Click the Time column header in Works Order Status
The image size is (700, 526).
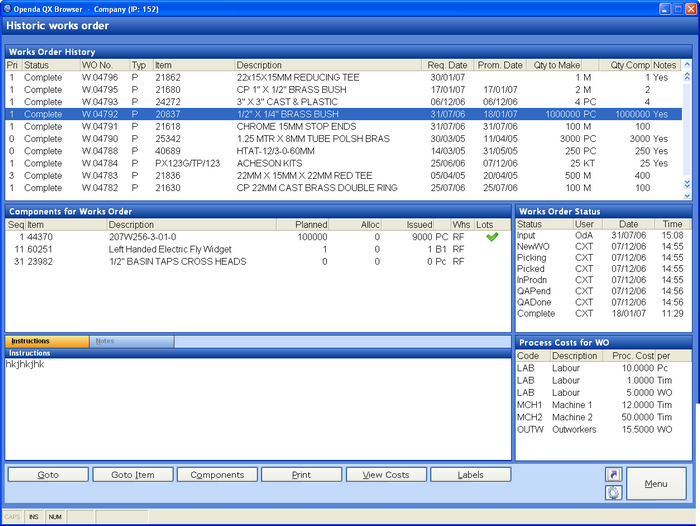click(x=672, y=224)
